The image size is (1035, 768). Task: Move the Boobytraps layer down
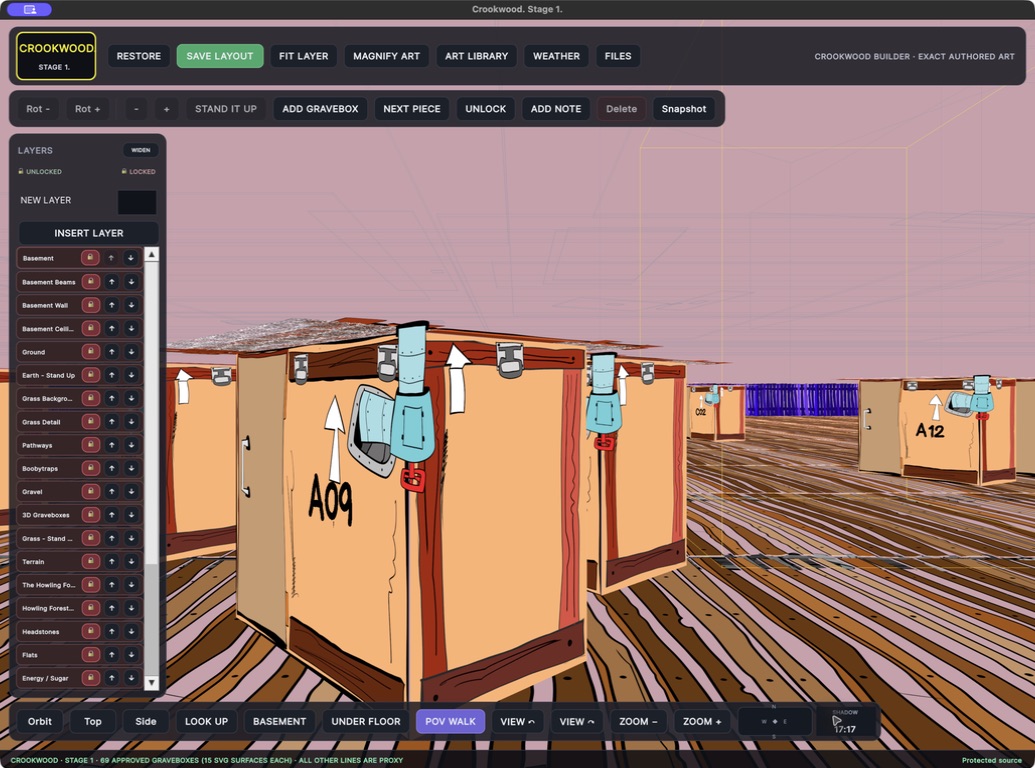coord(131,468)
